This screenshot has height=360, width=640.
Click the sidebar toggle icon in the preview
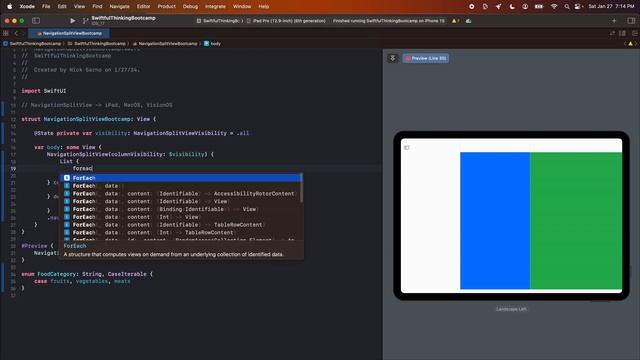point(407,147)
